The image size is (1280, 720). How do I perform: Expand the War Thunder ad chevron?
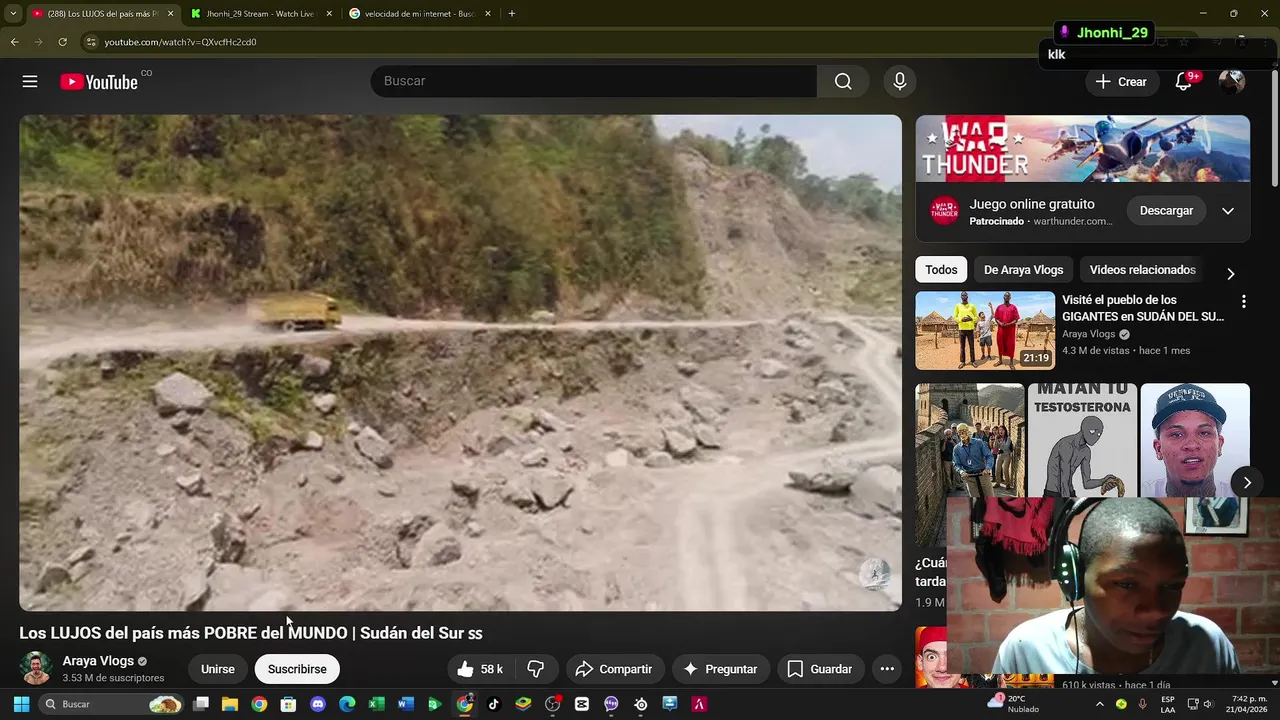click(1228, 211)
